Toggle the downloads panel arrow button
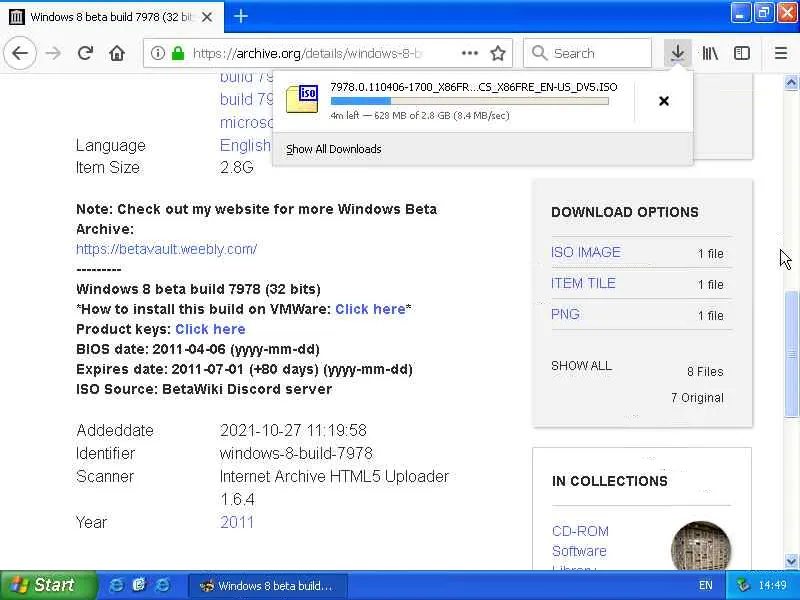 pyautogui.click(x=678, y=53)
